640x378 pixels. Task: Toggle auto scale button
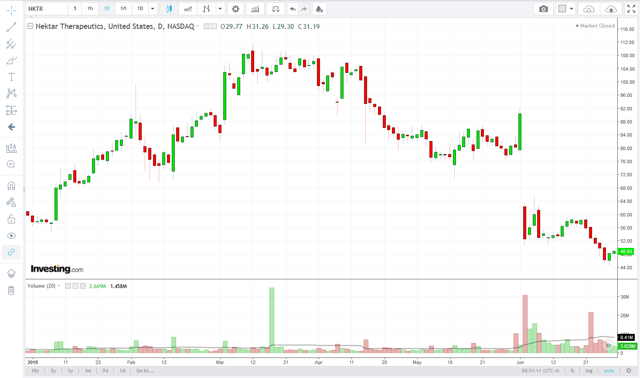[609, 371]
